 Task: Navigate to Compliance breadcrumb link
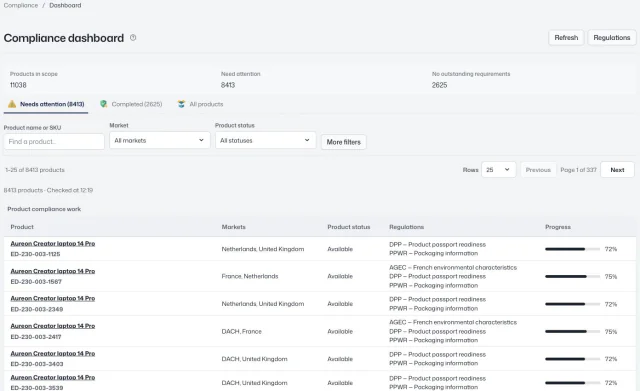coord(21,5)
